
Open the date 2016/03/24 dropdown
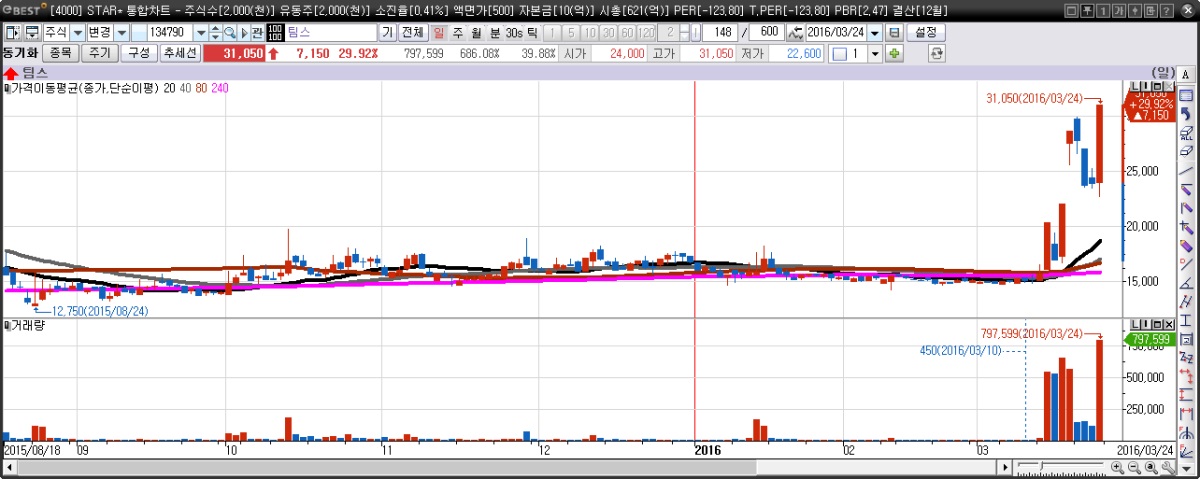(875, 32)
